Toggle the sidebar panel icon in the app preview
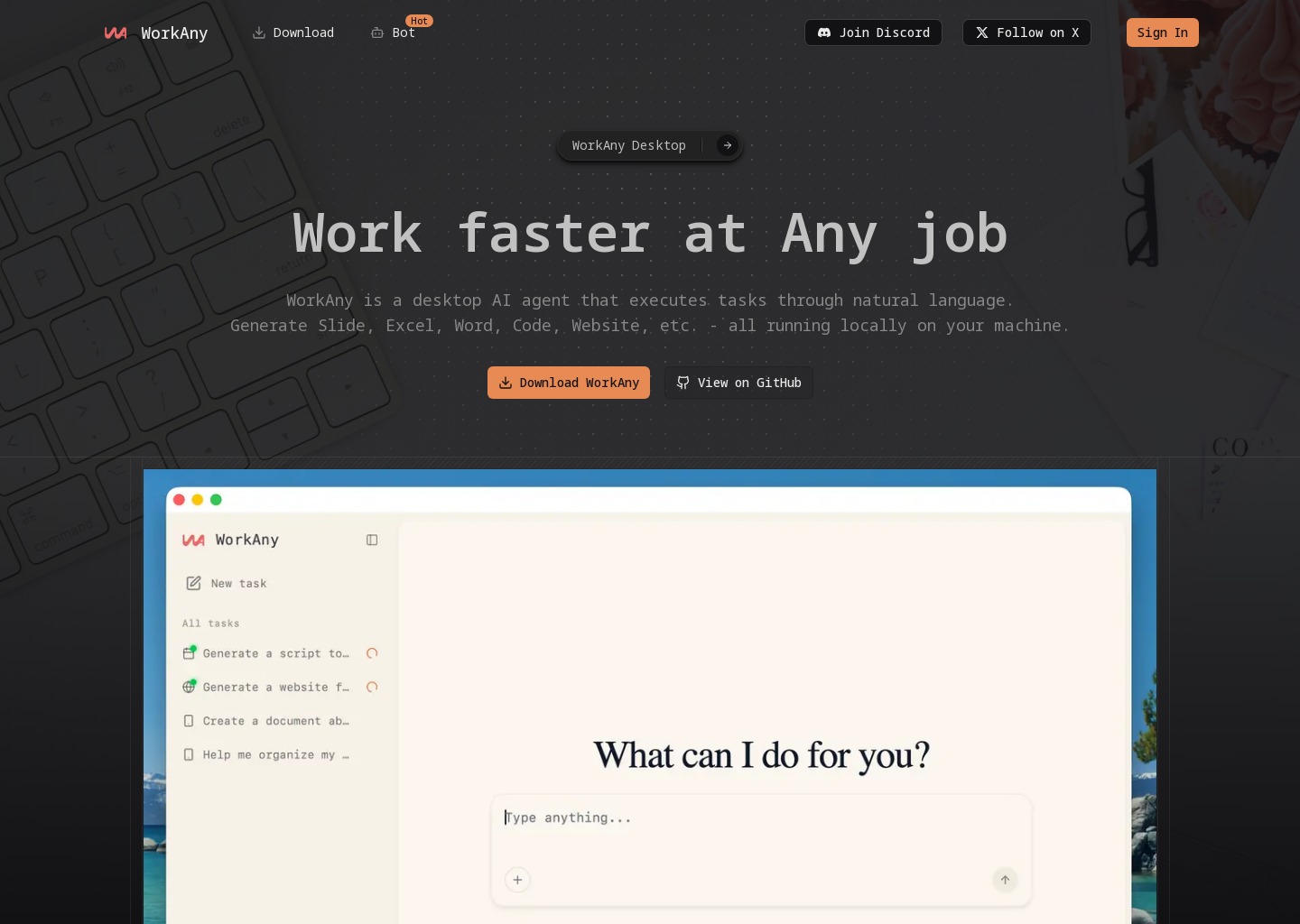The image size is (1300, 924). pyautogui.click(x=372, y=540)
